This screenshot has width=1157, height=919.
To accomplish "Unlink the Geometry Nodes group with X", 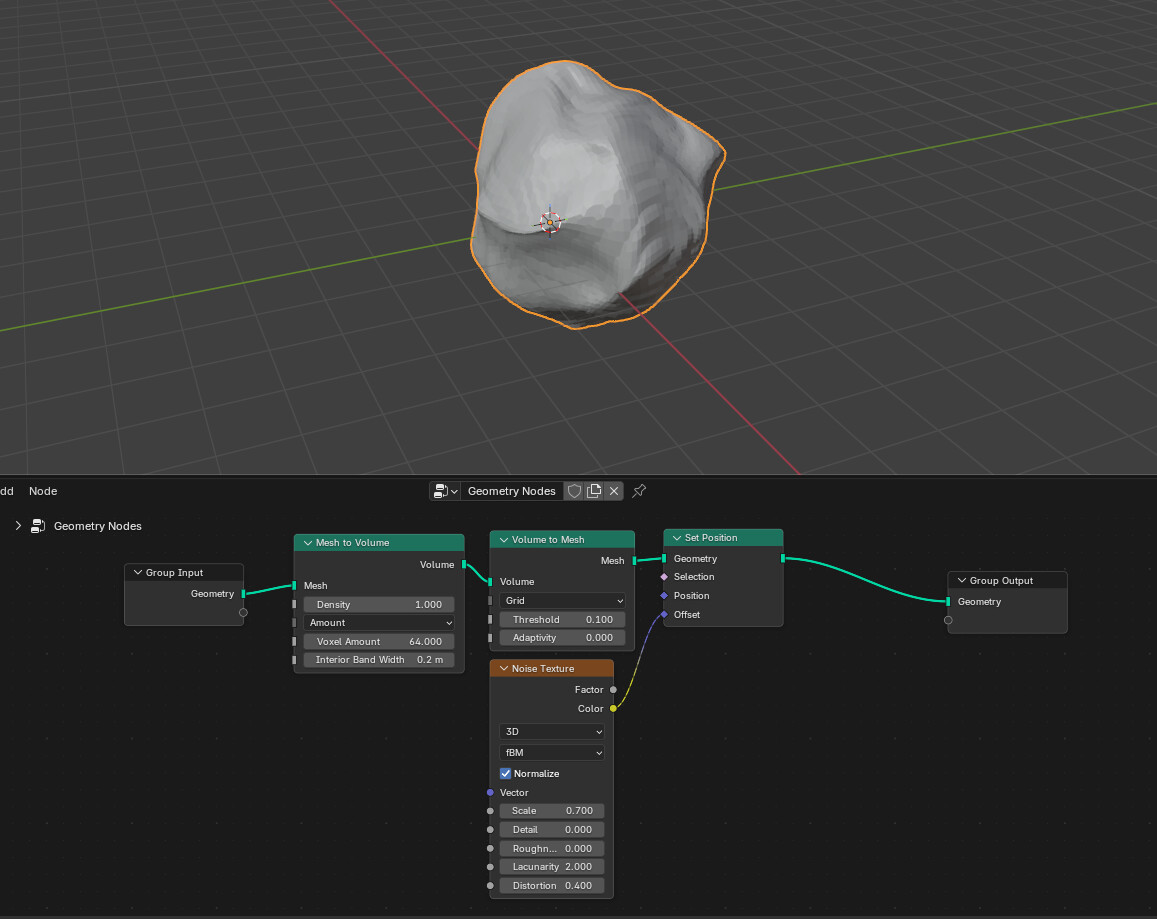I will [x=614, y=491].
